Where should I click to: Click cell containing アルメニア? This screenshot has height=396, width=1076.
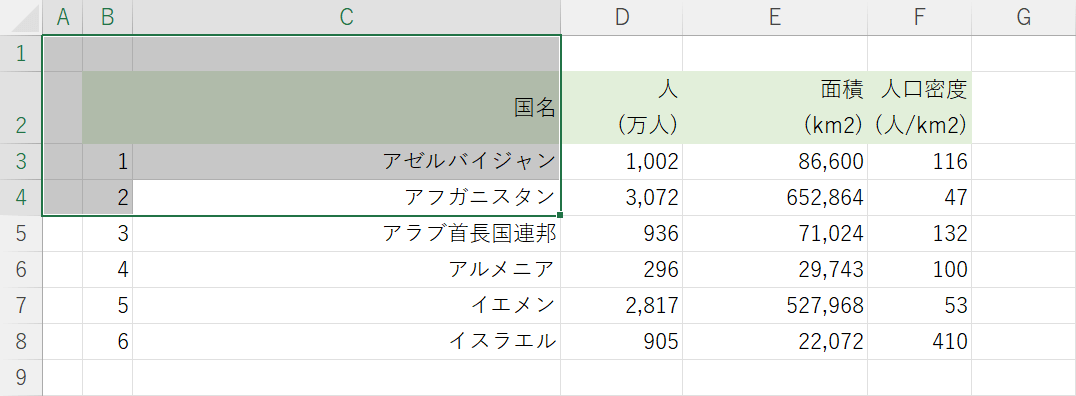tap(347, 270)
